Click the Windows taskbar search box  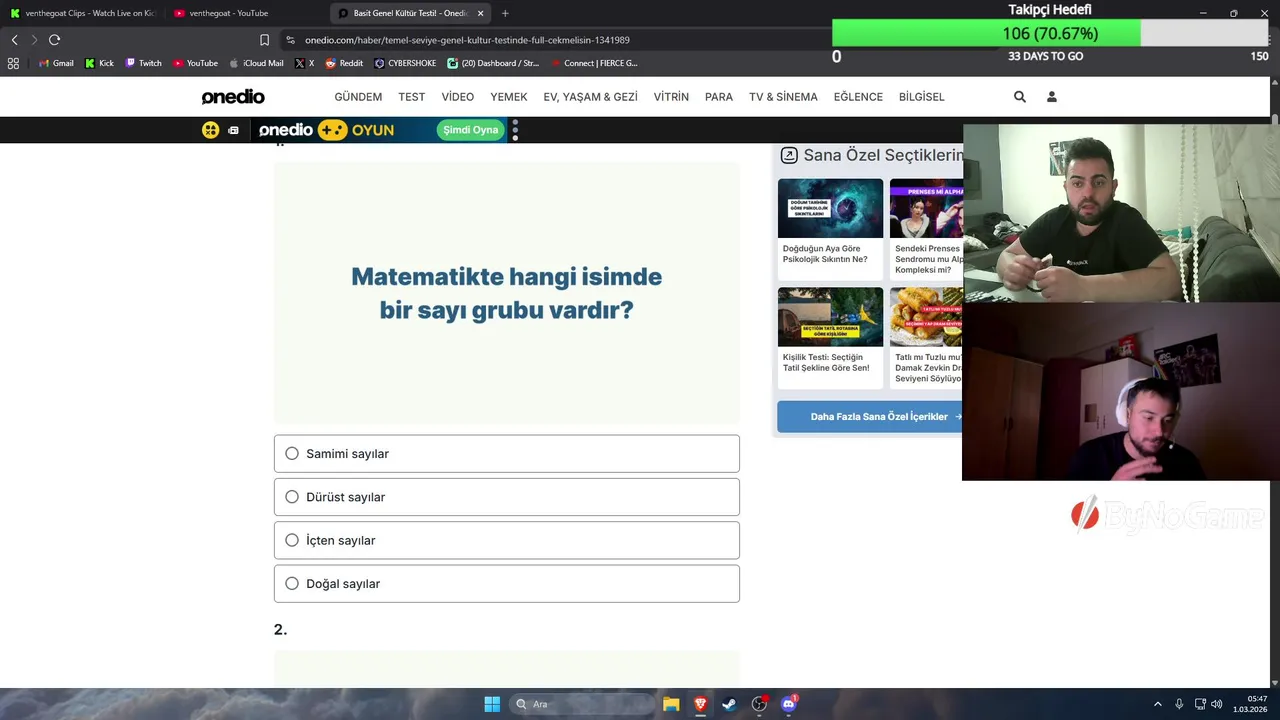[x=581, y=704]
